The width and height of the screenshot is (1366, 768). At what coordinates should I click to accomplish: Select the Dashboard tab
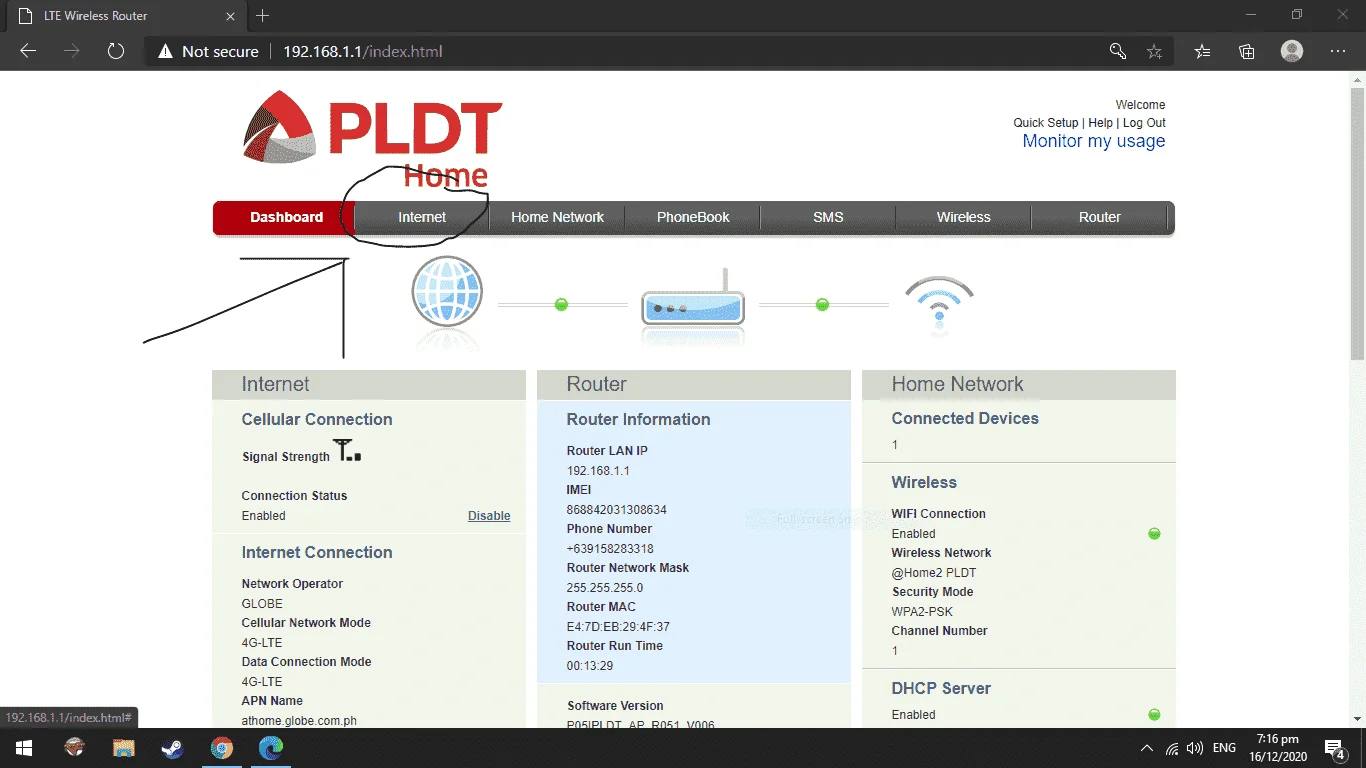coord(286,217)
